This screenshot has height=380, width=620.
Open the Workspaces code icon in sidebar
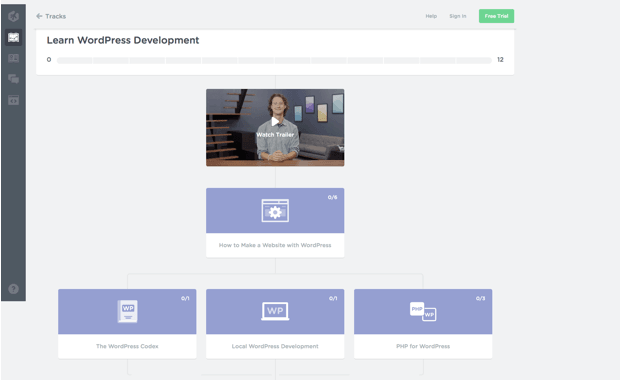pos(13,100)
